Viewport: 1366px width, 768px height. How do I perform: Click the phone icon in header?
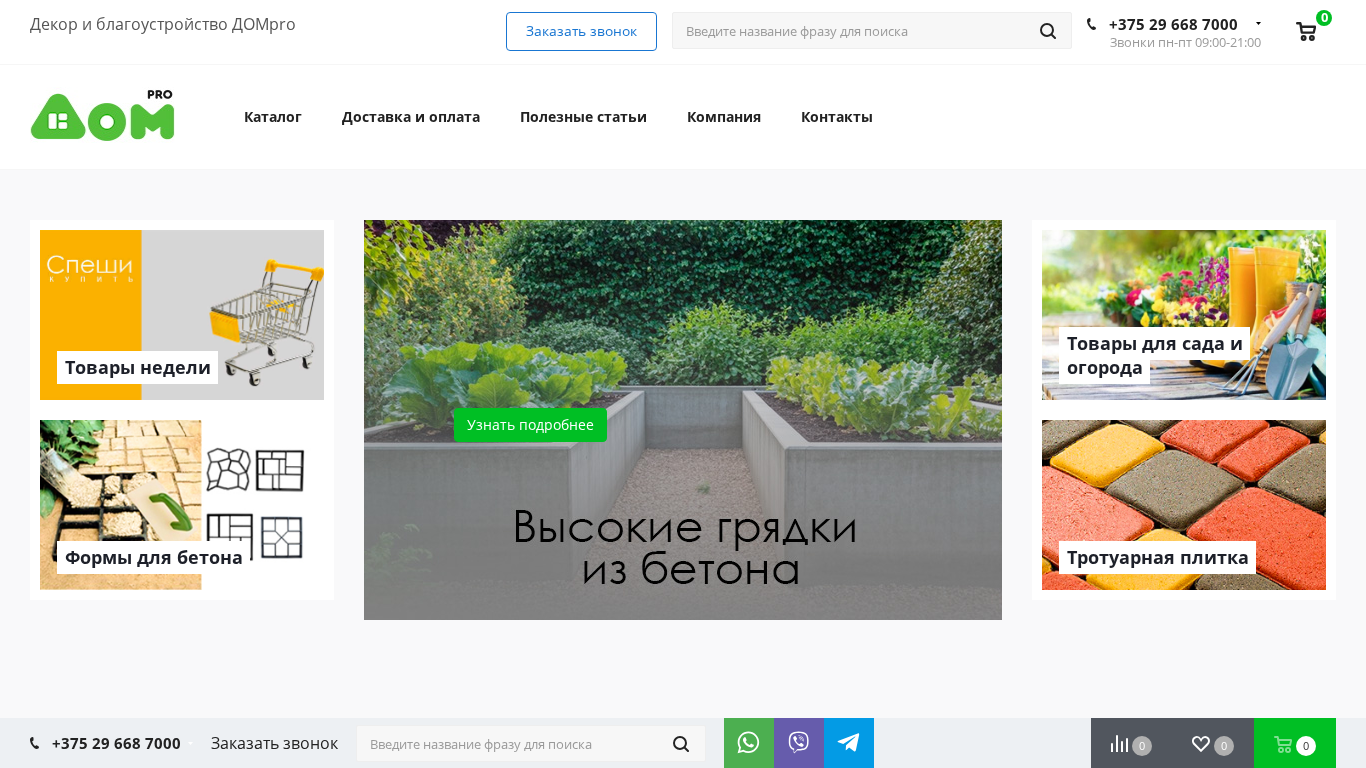1091,24
